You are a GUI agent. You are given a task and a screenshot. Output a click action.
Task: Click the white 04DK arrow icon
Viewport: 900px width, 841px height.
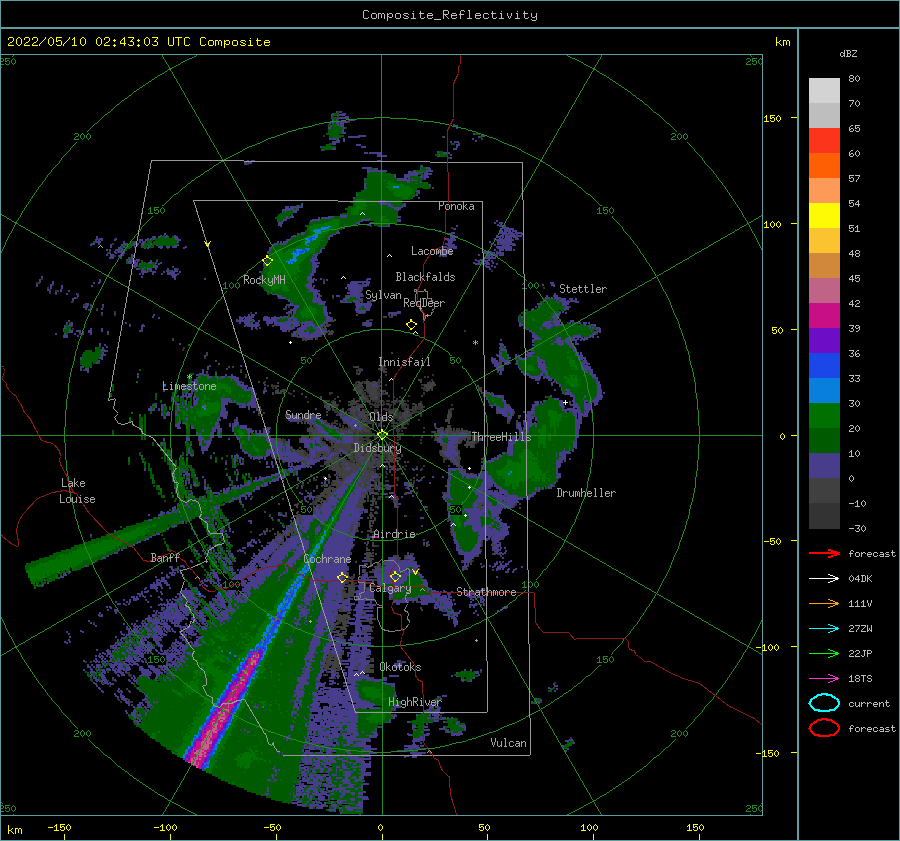click(824, 579)
